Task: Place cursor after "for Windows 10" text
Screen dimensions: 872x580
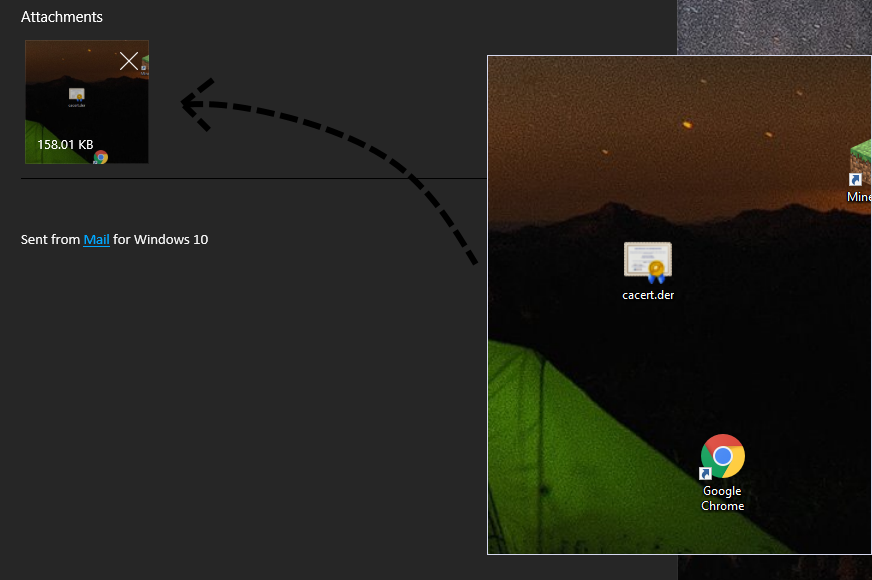Action: [x=209, y=240]
